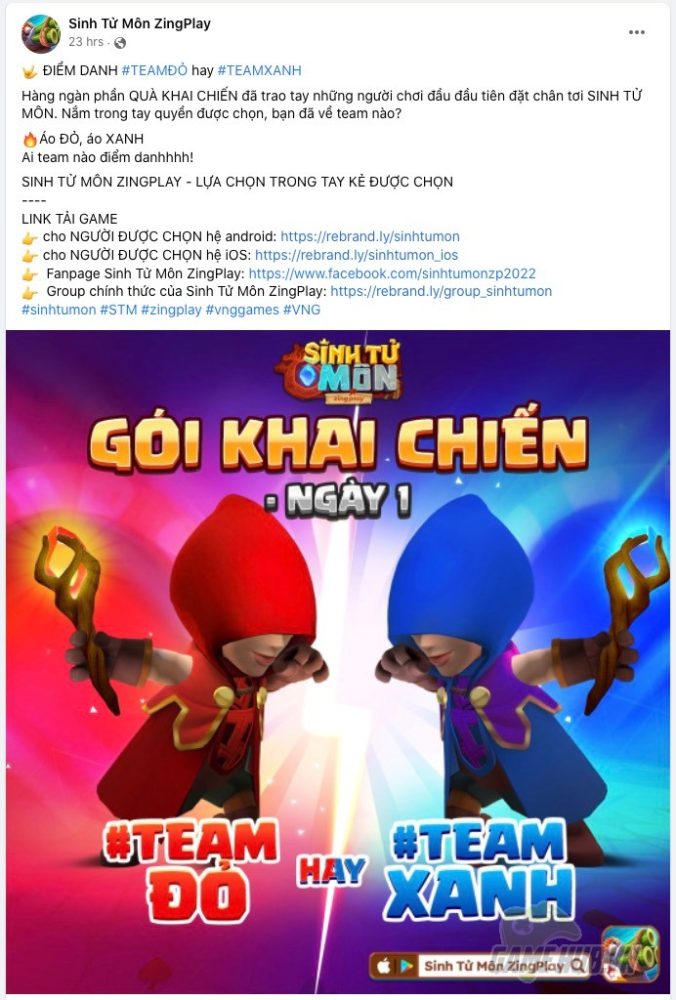
Task: Click the game app icon at image corner
Action: pyautogui.click(x=633, y=955)
